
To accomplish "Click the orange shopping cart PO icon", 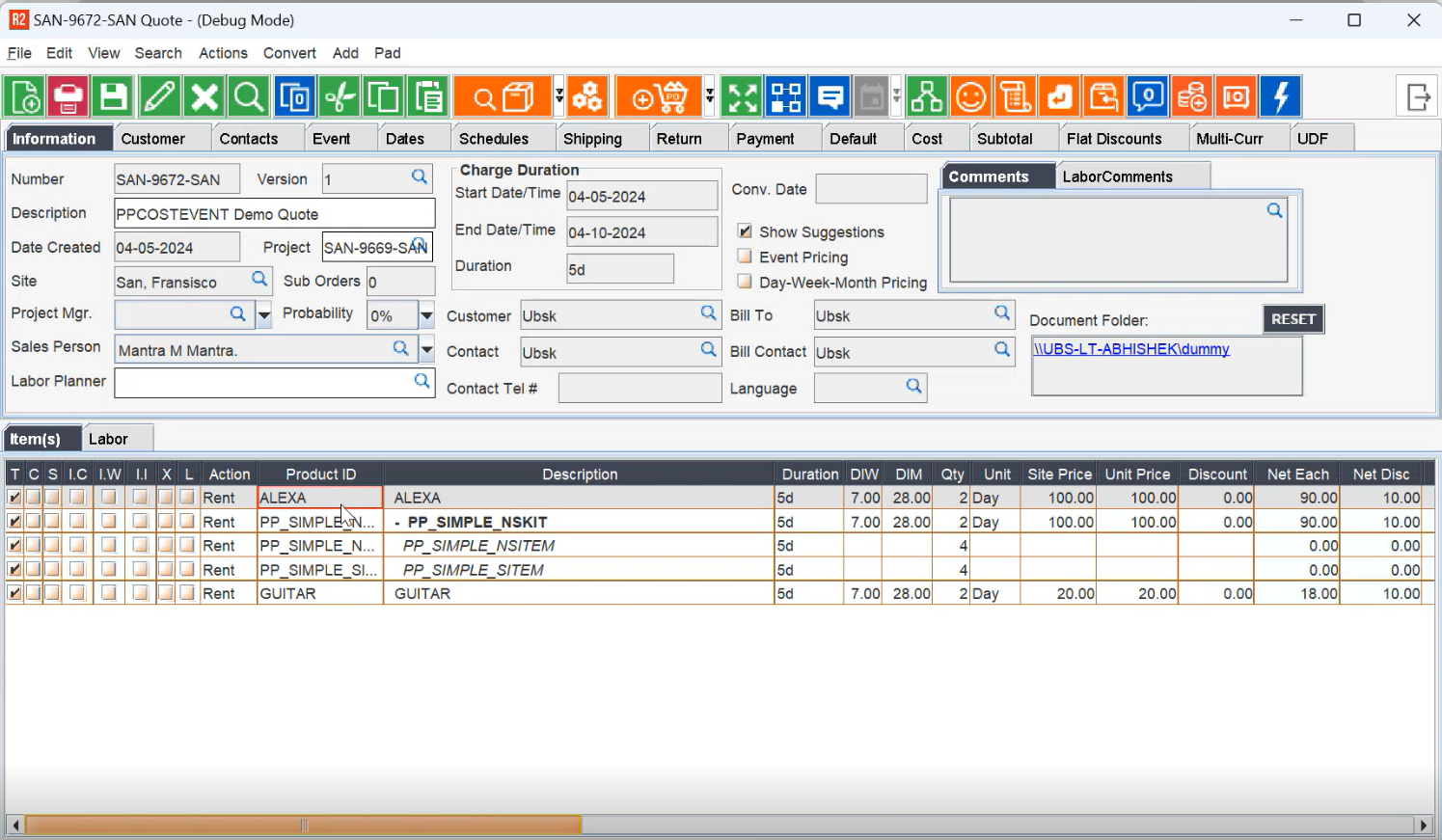I will point(661,97).
